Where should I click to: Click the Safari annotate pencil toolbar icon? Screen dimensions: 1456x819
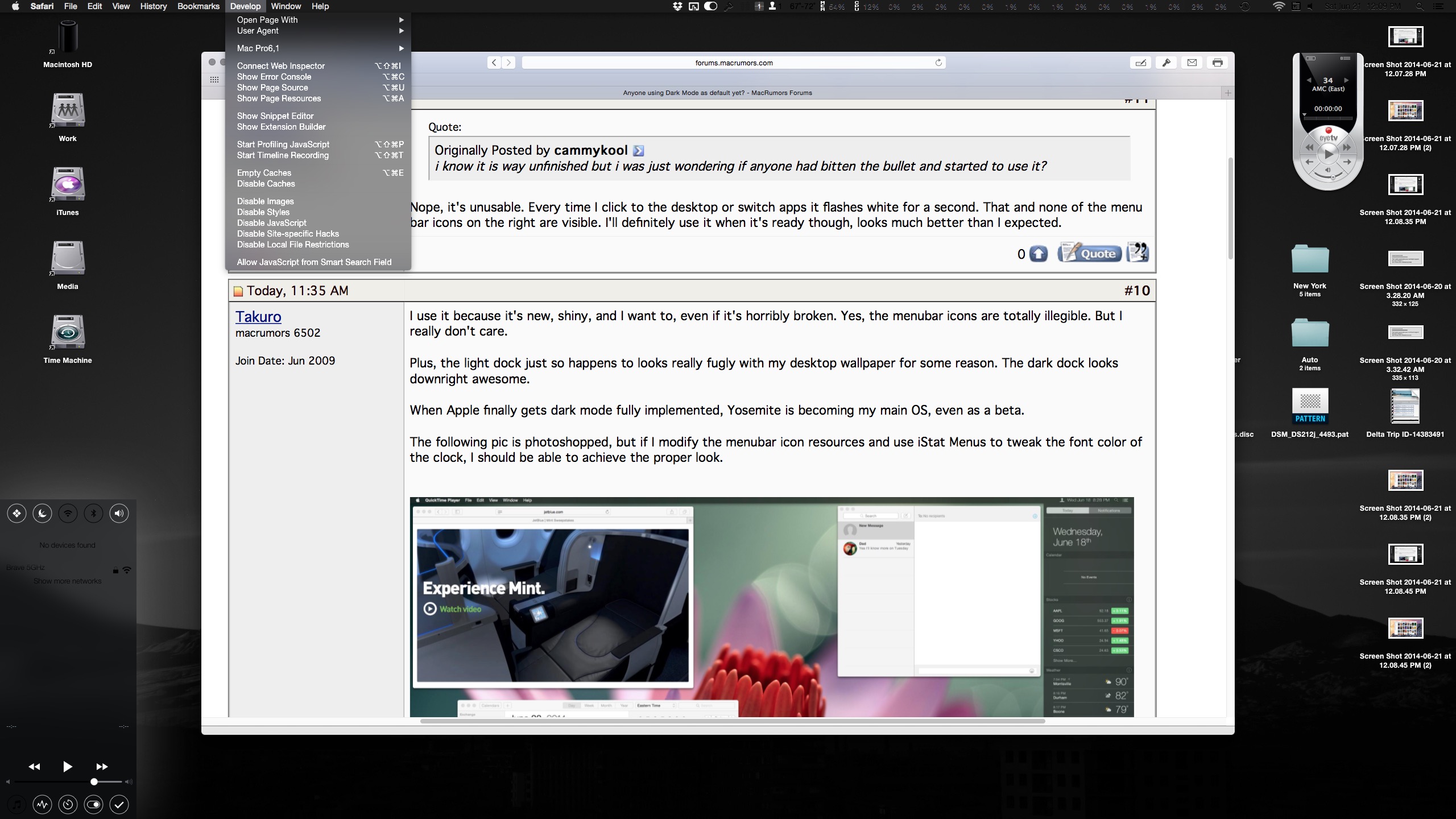(1141, 63)
